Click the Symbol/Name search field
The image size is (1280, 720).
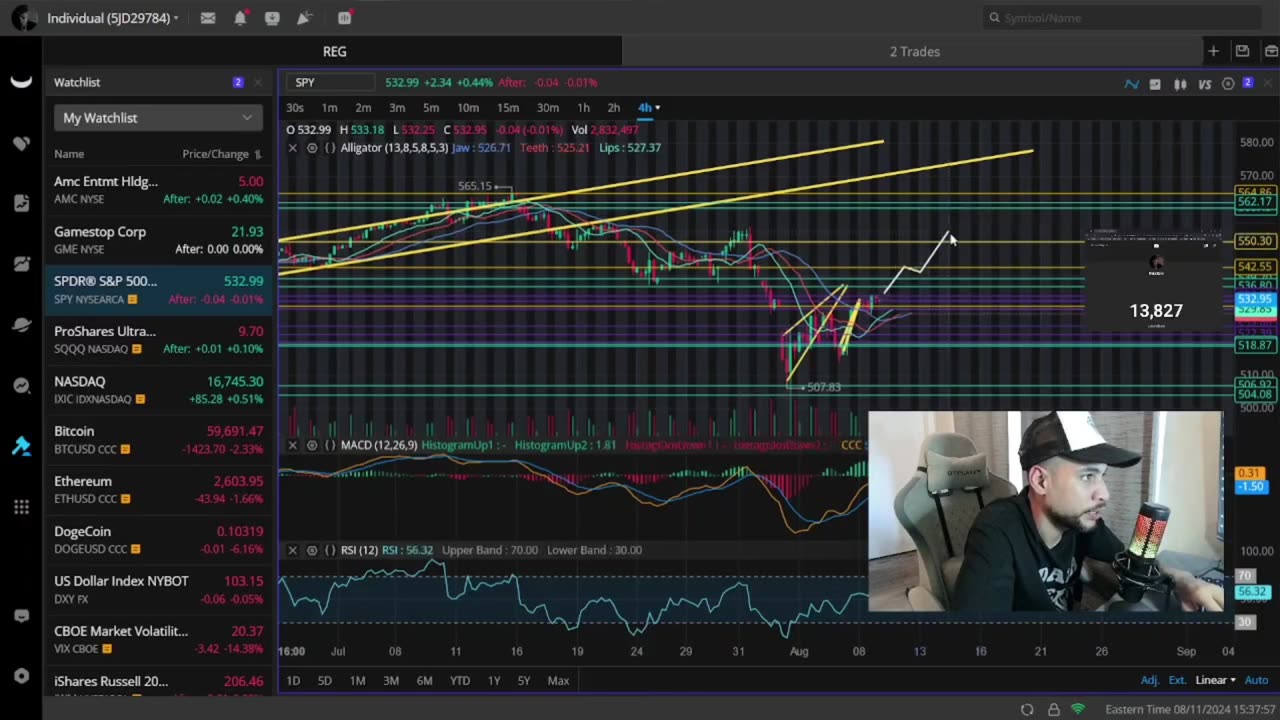coord(1124,18)
